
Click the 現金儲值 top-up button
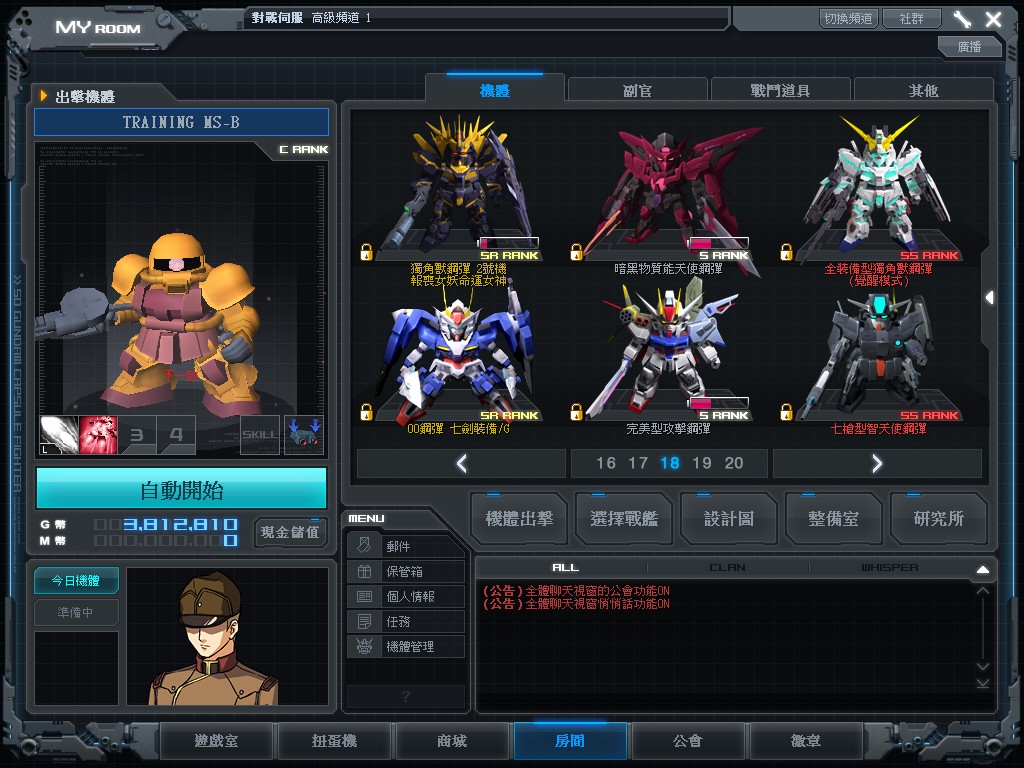point(290,532)
